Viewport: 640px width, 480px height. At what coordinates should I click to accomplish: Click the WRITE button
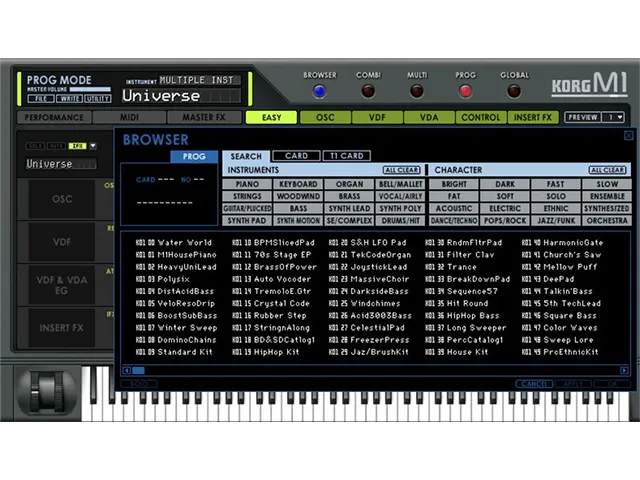[x=69, y=98]
